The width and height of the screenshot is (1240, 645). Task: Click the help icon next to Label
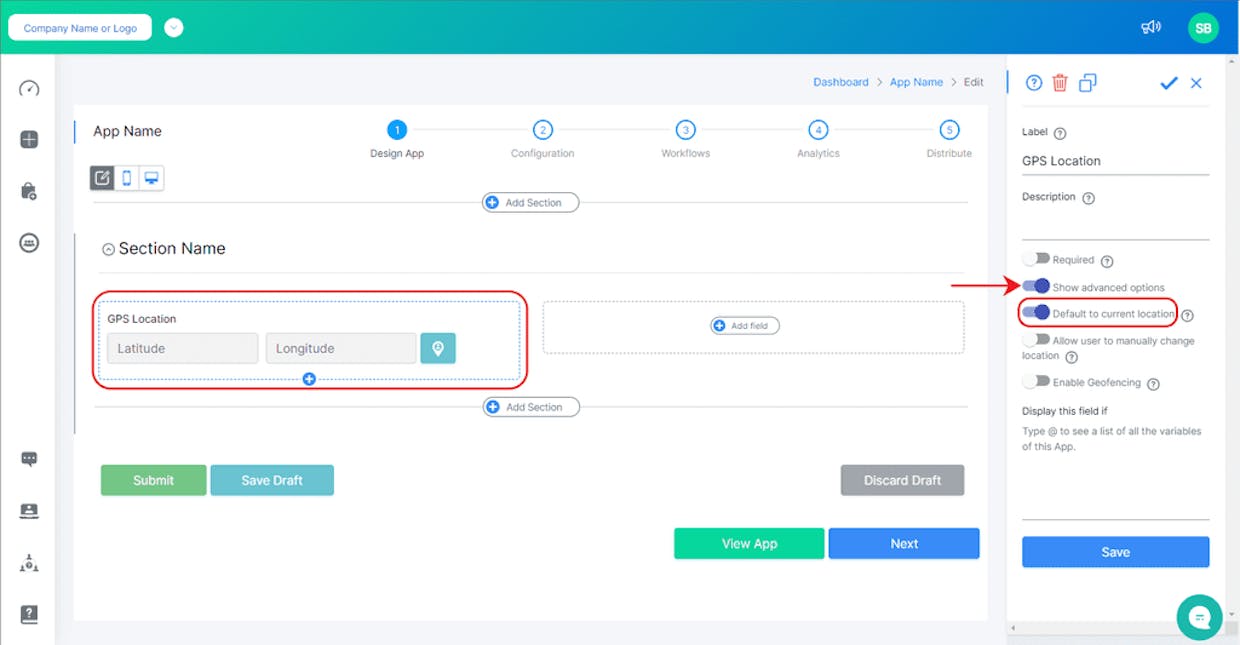pyautogui.click(x=1060, y=133)
